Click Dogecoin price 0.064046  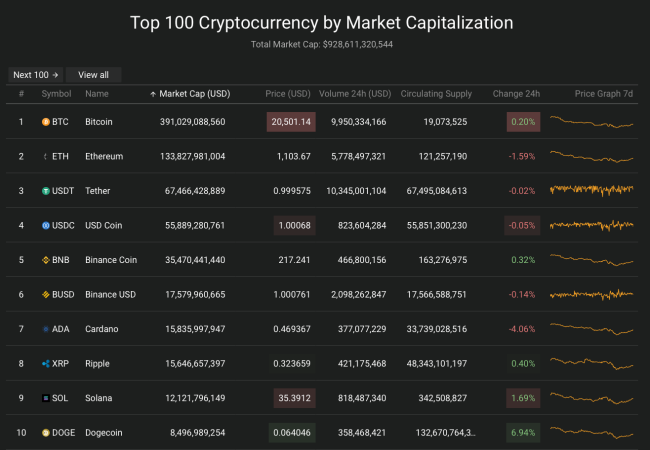point(292,433)
